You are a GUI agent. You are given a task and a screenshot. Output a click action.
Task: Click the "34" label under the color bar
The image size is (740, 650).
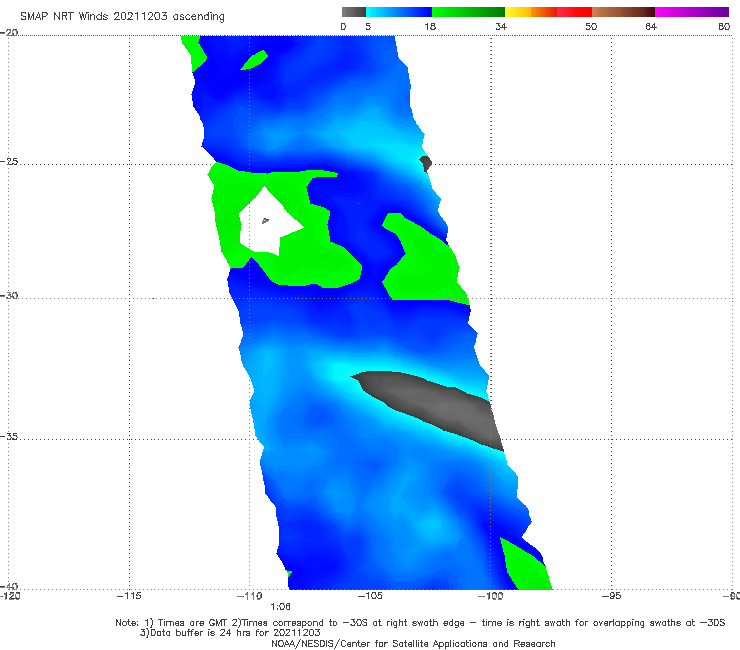[x=501, y=27]
